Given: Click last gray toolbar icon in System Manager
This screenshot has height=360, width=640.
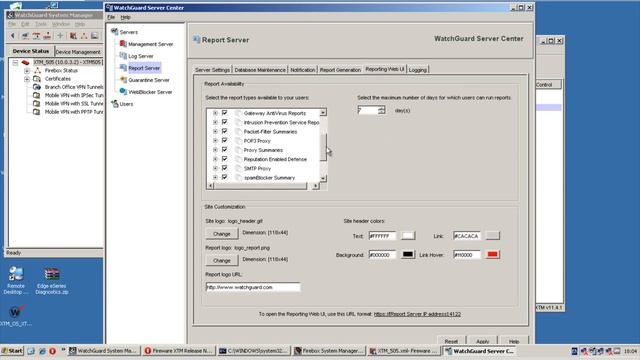Looking at the screenshot, I should (94, 36).
